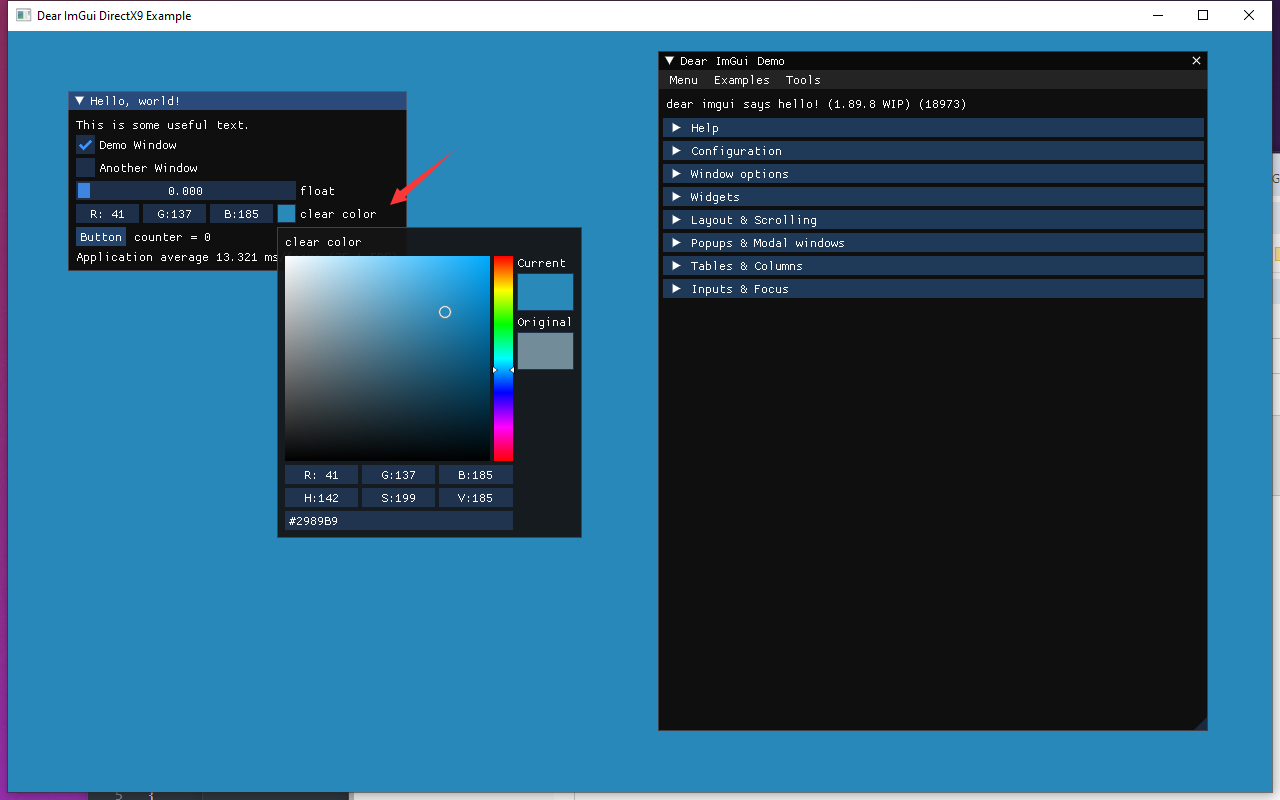
Task: Toggle the Demo Window checkbox
Action: tap(84, 144)
